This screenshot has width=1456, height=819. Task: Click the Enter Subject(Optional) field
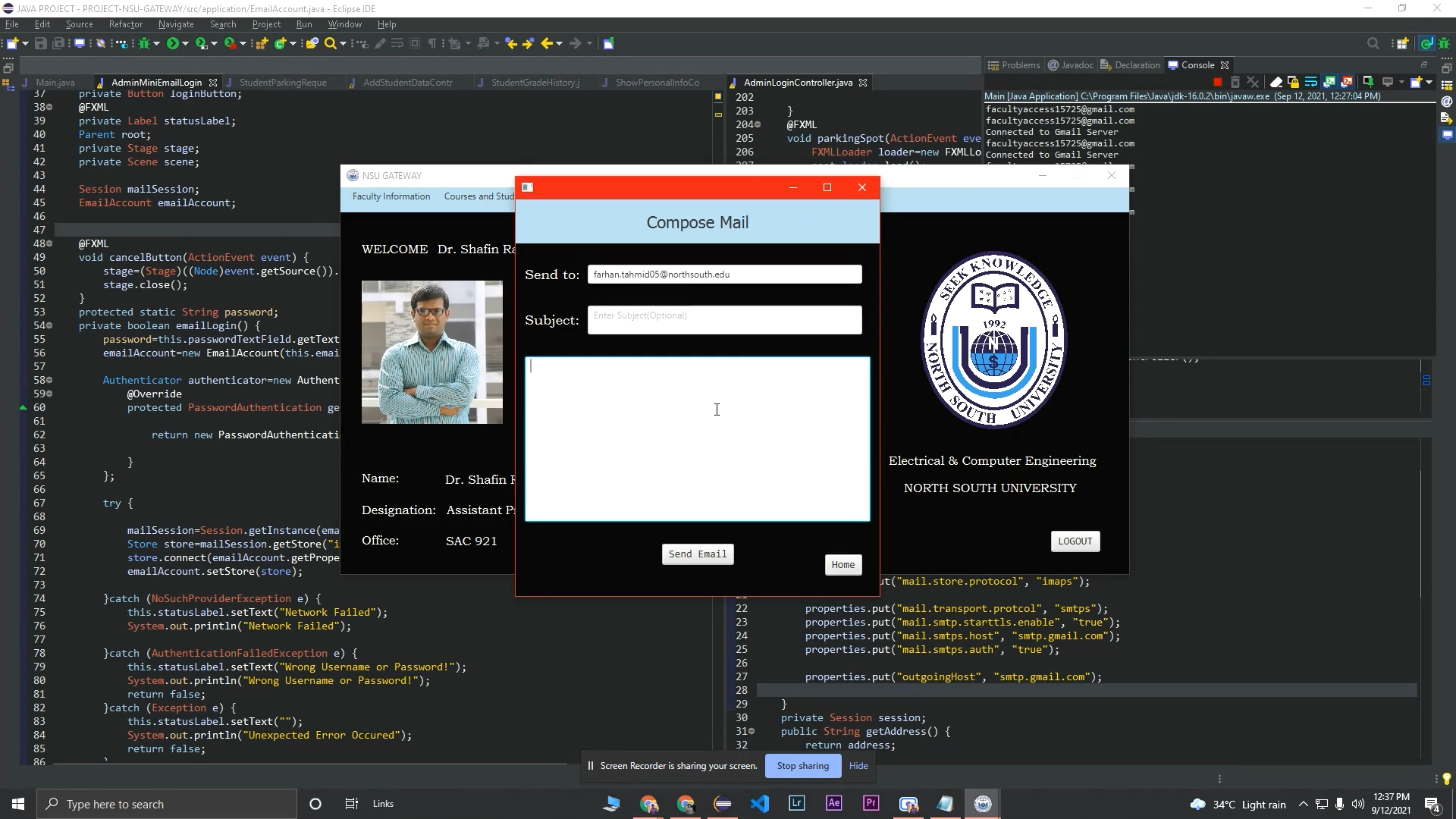point(724,319)
